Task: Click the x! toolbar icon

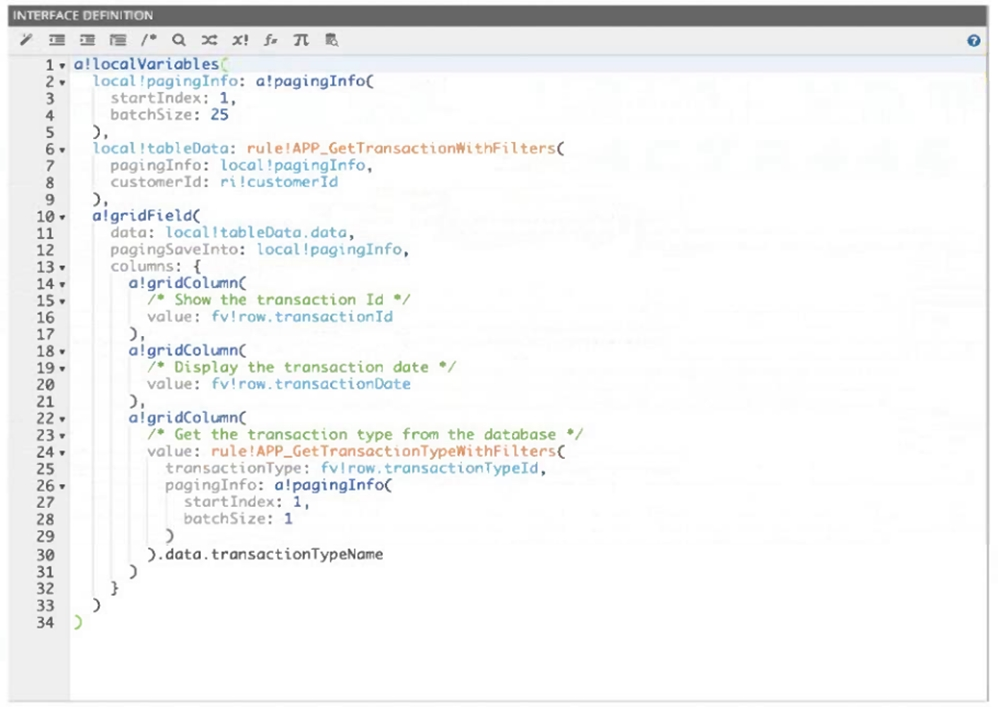Action: [240, 40]
